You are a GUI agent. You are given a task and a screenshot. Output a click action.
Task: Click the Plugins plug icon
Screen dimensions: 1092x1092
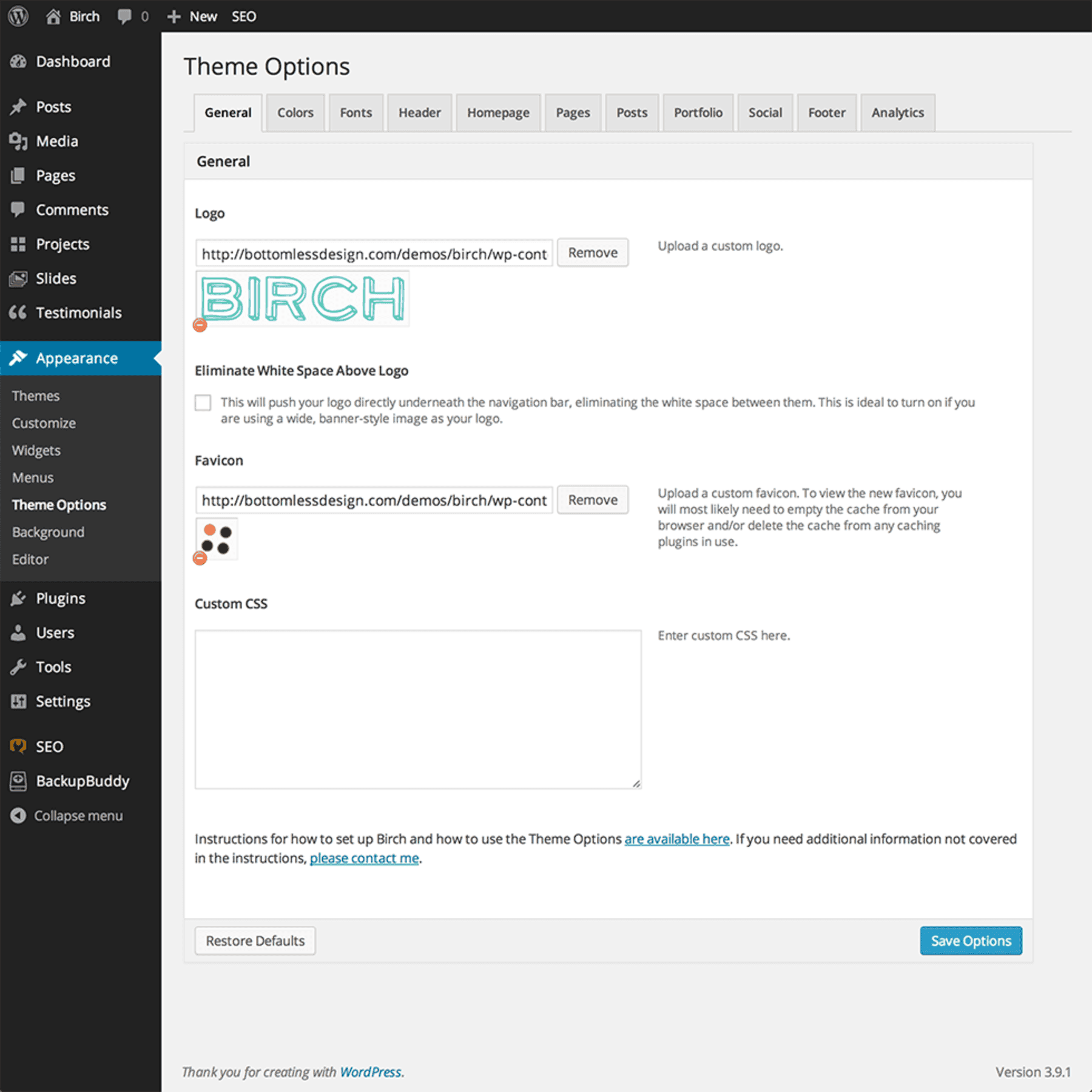tap(18, 598)
